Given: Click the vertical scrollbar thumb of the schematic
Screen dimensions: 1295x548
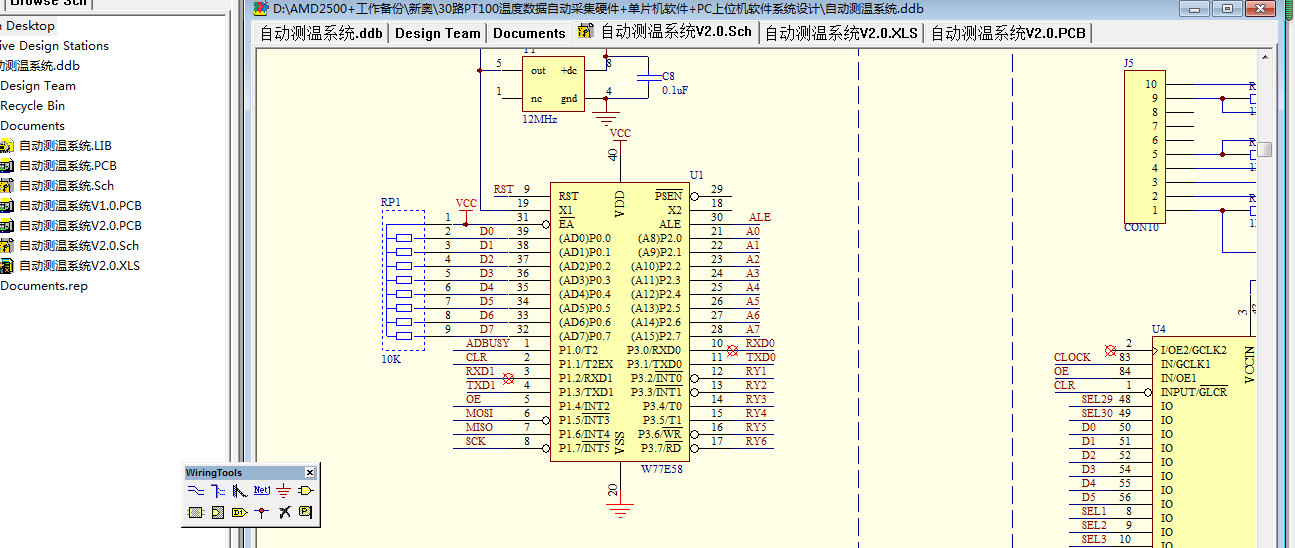Looking at the screenshot, I should coord(1265,149).
